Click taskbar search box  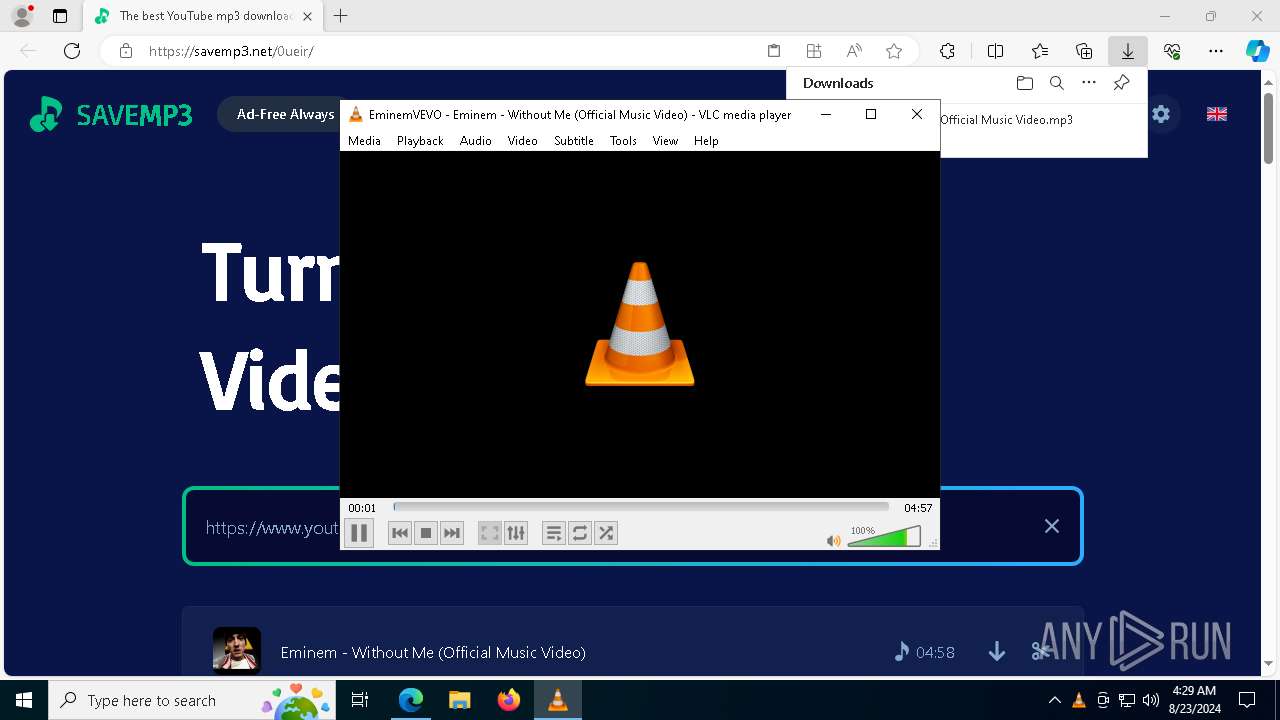point(194,700)
